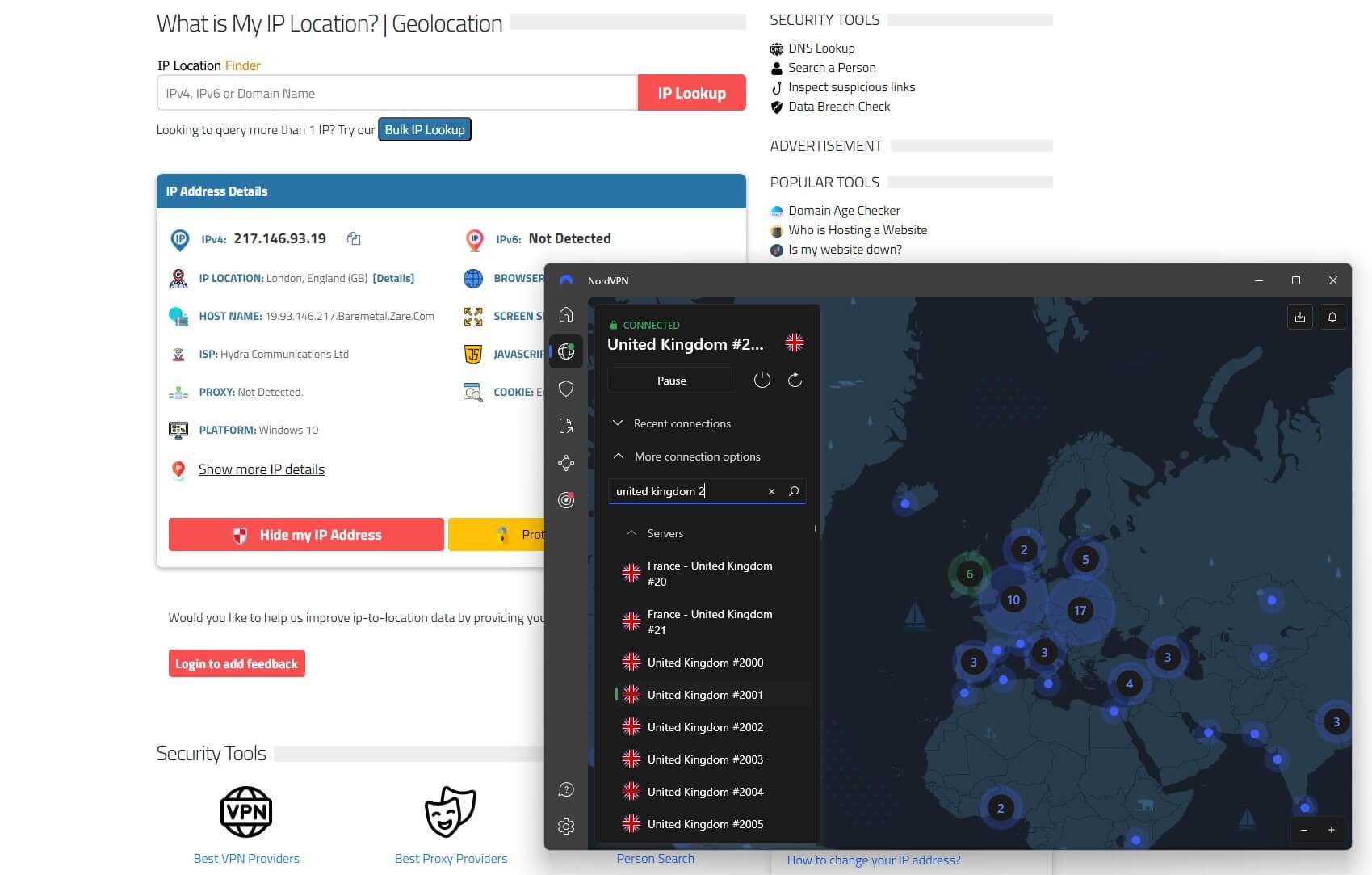Open the NordVPN Home sidebar icon
Image resolution: width=1372 pixels, height=875 pixels.
(x=566, y=314)
